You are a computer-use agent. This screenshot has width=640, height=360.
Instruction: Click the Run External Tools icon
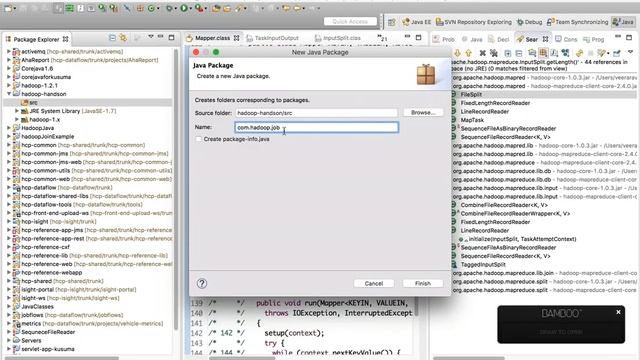pos(198,8)
